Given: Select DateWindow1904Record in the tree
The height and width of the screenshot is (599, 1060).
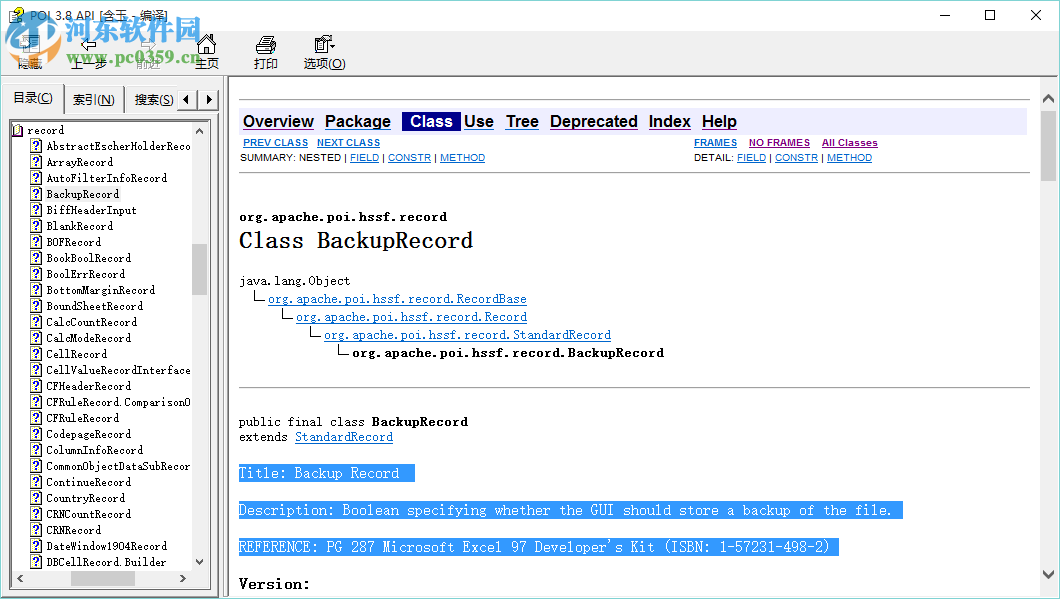Looking at the screenshot, I should (107, 546).
